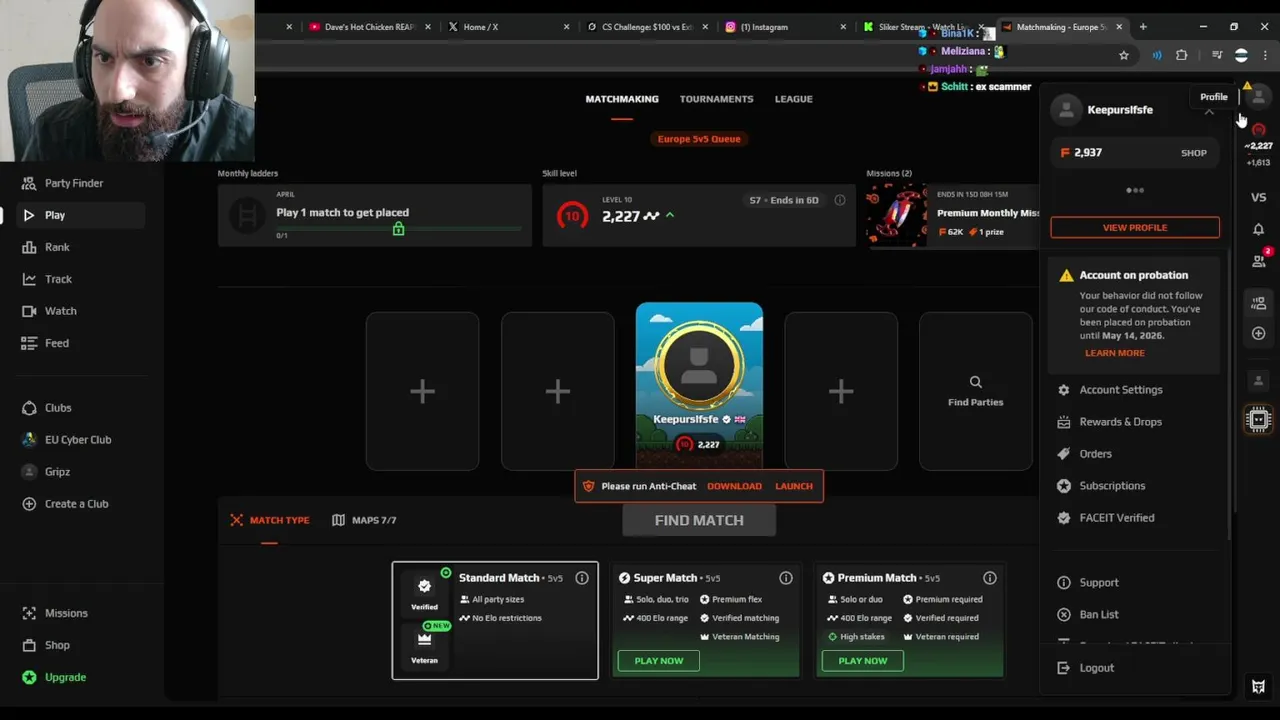Click the View Profile button

click(1135, 227)
